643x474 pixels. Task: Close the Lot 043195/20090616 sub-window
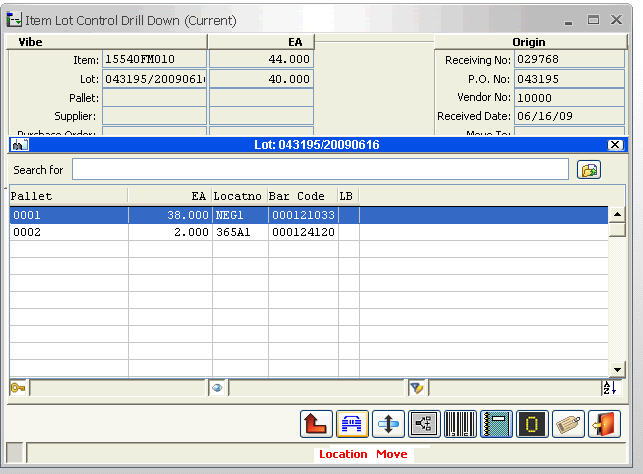[615, 145]
